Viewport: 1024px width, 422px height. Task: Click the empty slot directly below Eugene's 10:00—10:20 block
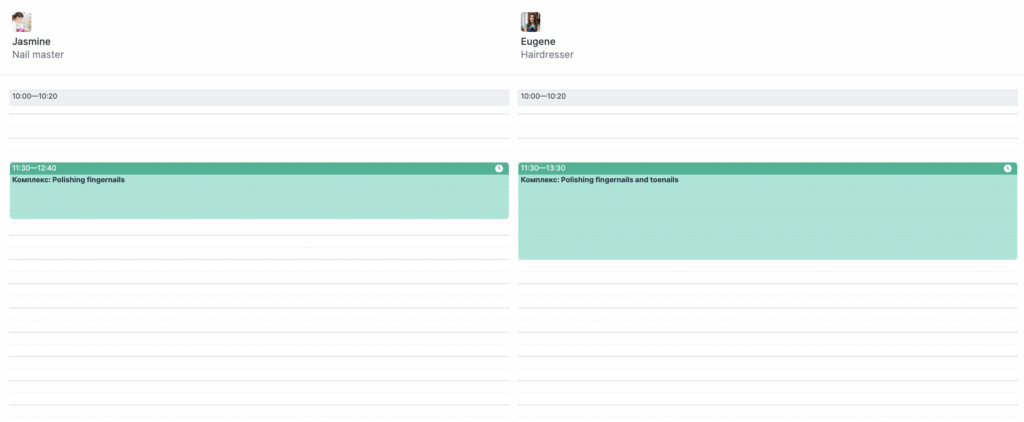click(x=767, y=109)
